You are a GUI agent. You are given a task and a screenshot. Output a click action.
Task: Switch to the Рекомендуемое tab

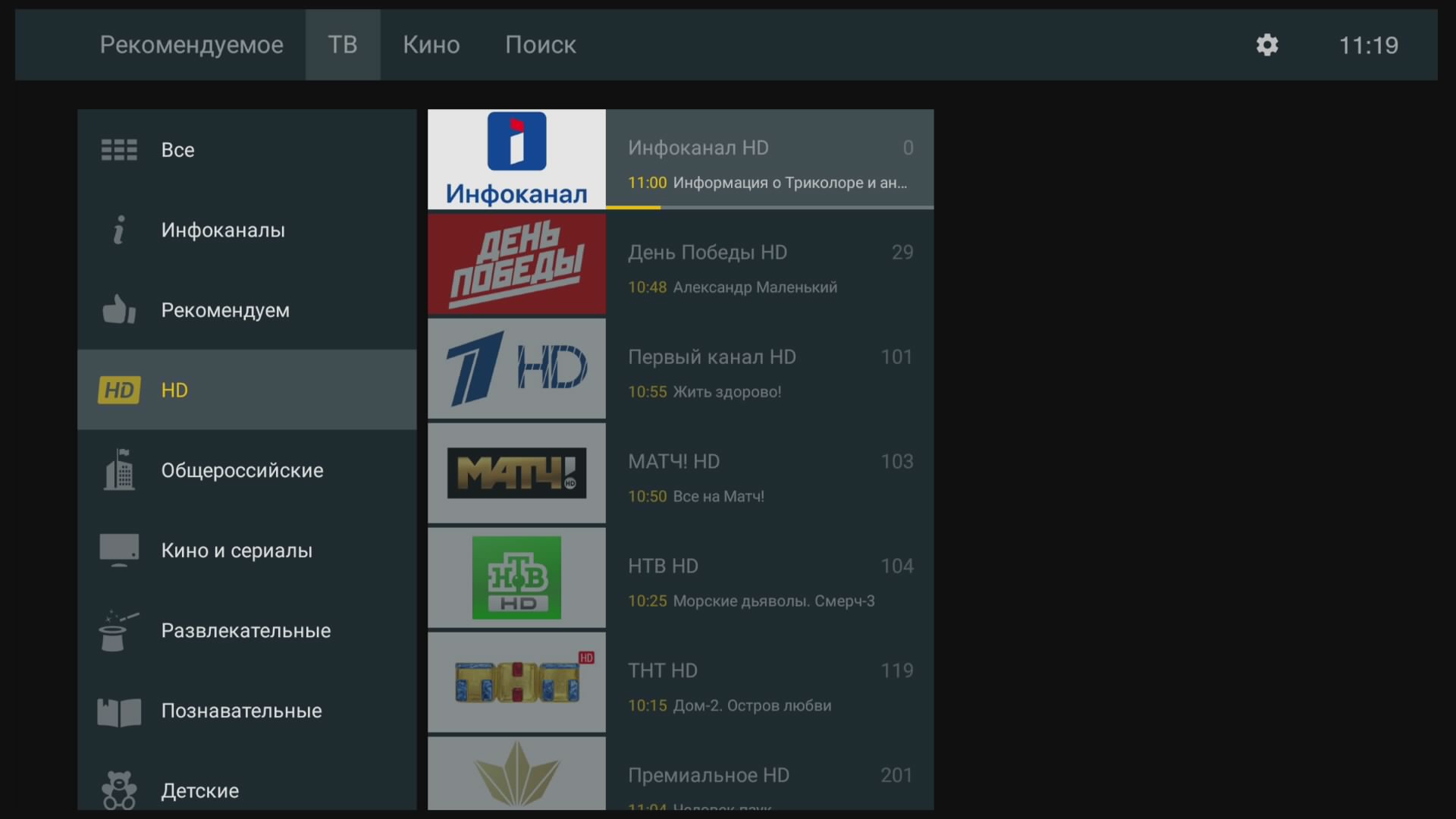pyautogui.click(x=191, y=45)
